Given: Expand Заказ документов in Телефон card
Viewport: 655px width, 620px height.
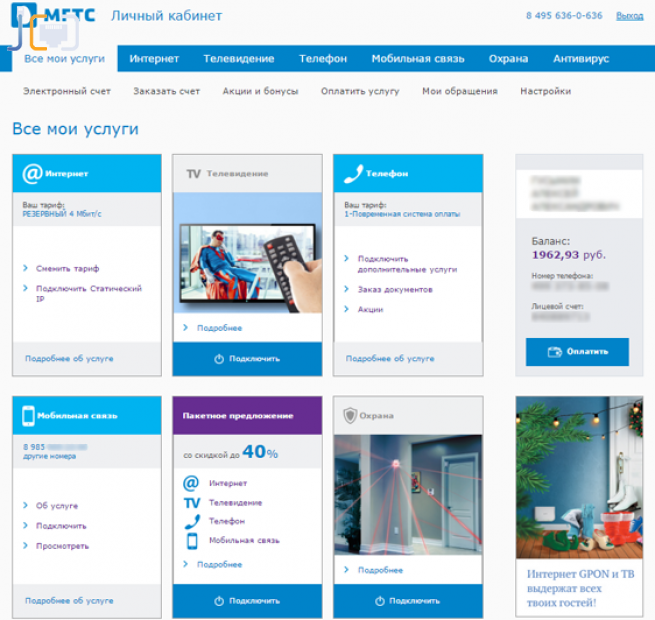Looking at the screenshot, I should click(x=394, y=289).
